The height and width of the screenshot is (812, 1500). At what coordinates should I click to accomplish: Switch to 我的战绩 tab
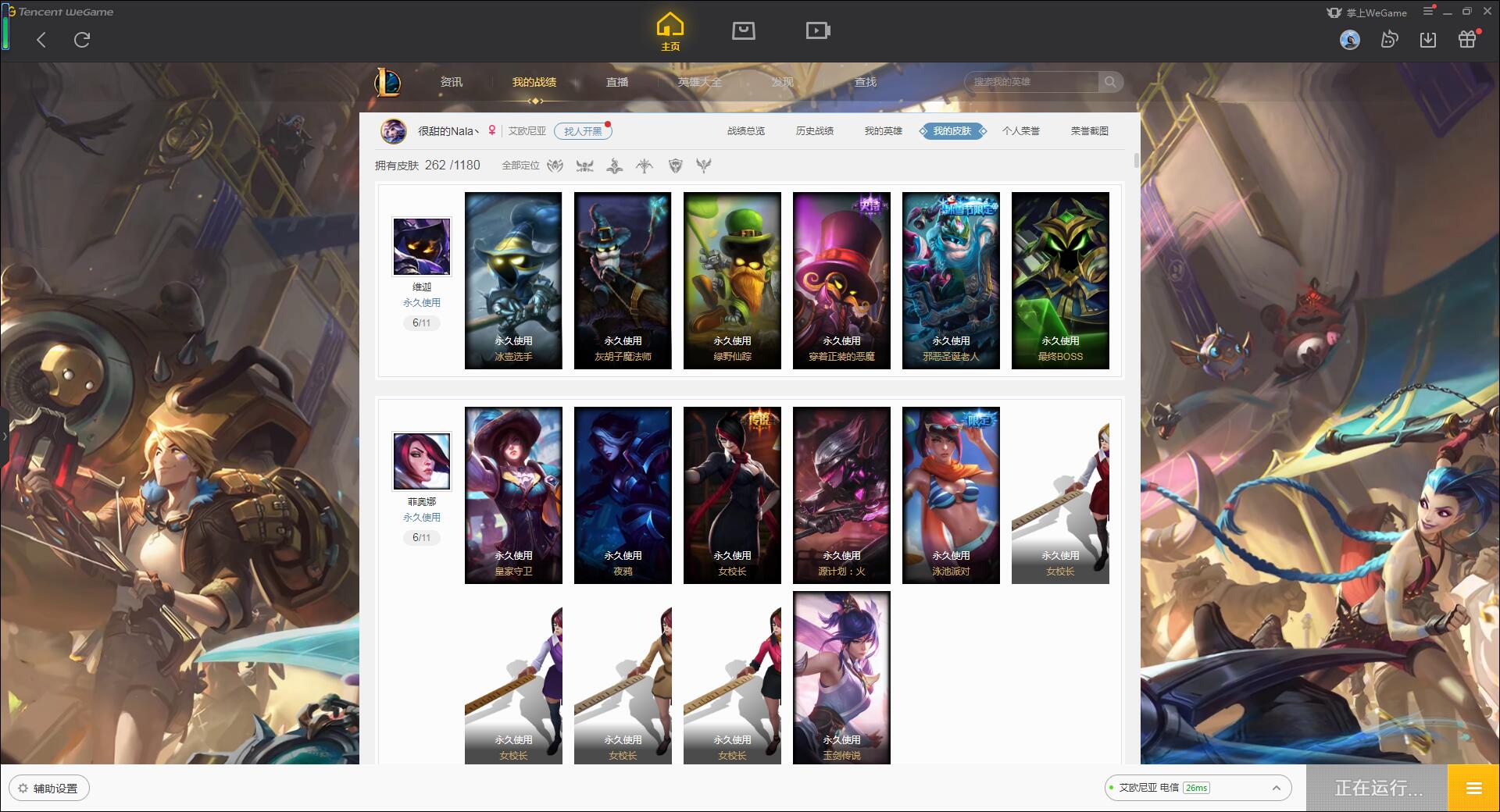pyautogui.click(x=534, y=82)
